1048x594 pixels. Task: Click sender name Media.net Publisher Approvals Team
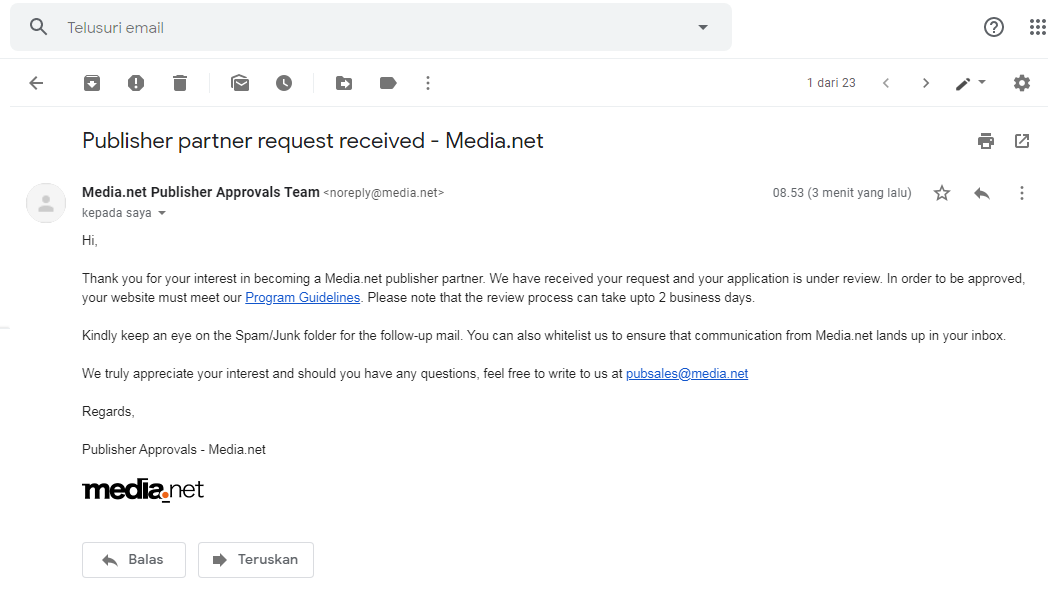coord(201,192)
